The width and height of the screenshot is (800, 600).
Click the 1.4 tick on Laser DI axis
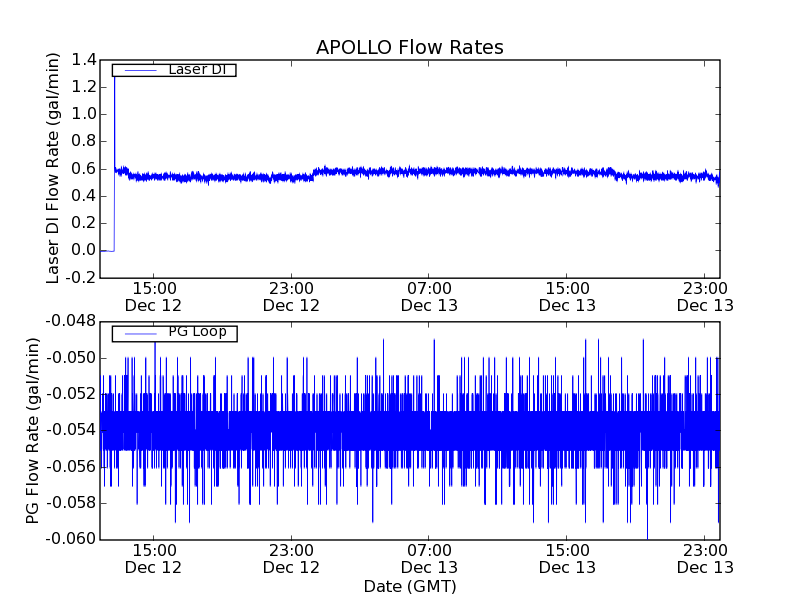pos(84,60)
